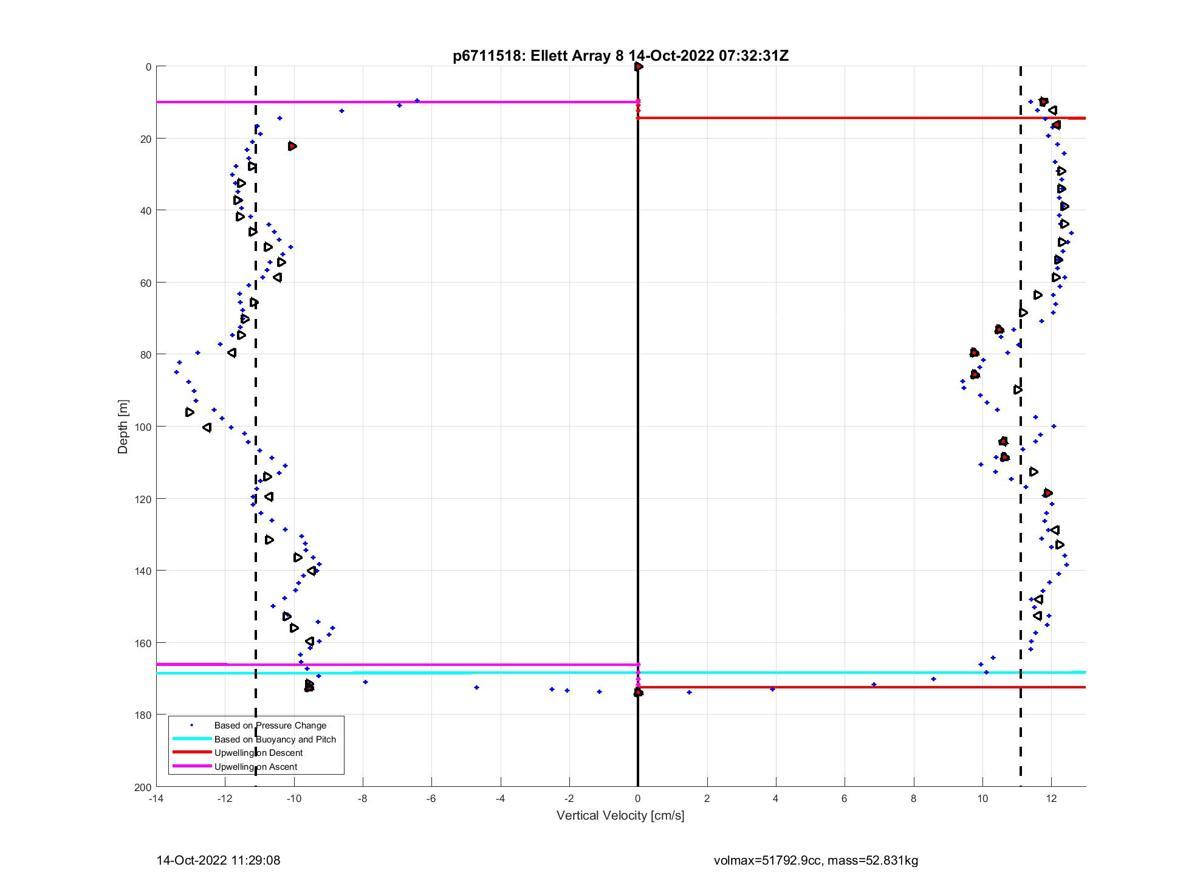Select legend entry 'Upwelling on Descent'
The height and width of the screenshot is (885, 1200).
click(258, 753)
